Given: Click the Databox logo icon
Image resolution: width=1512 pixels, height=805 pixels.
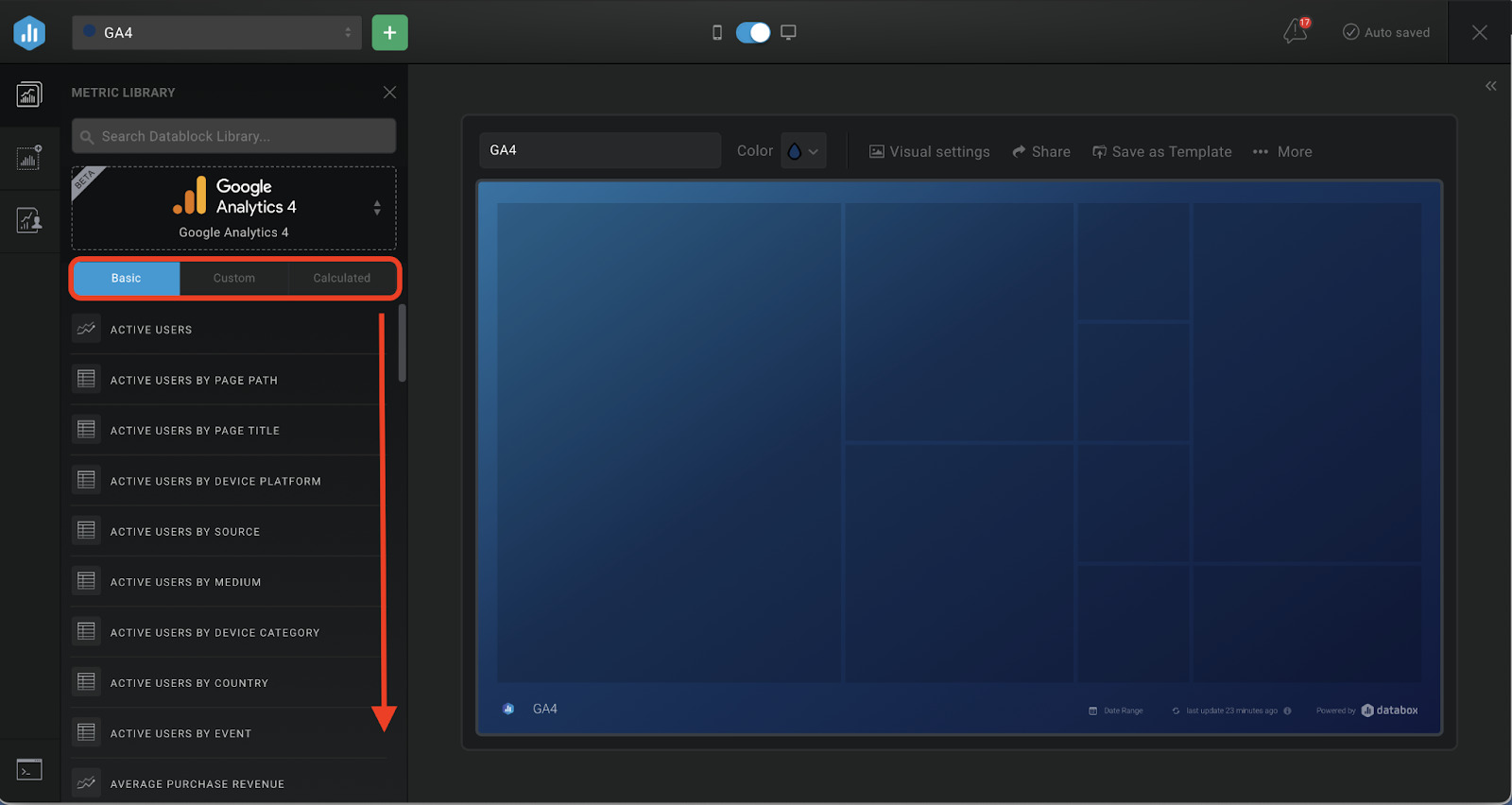Looking at the screenshot, I should [29, 33].
